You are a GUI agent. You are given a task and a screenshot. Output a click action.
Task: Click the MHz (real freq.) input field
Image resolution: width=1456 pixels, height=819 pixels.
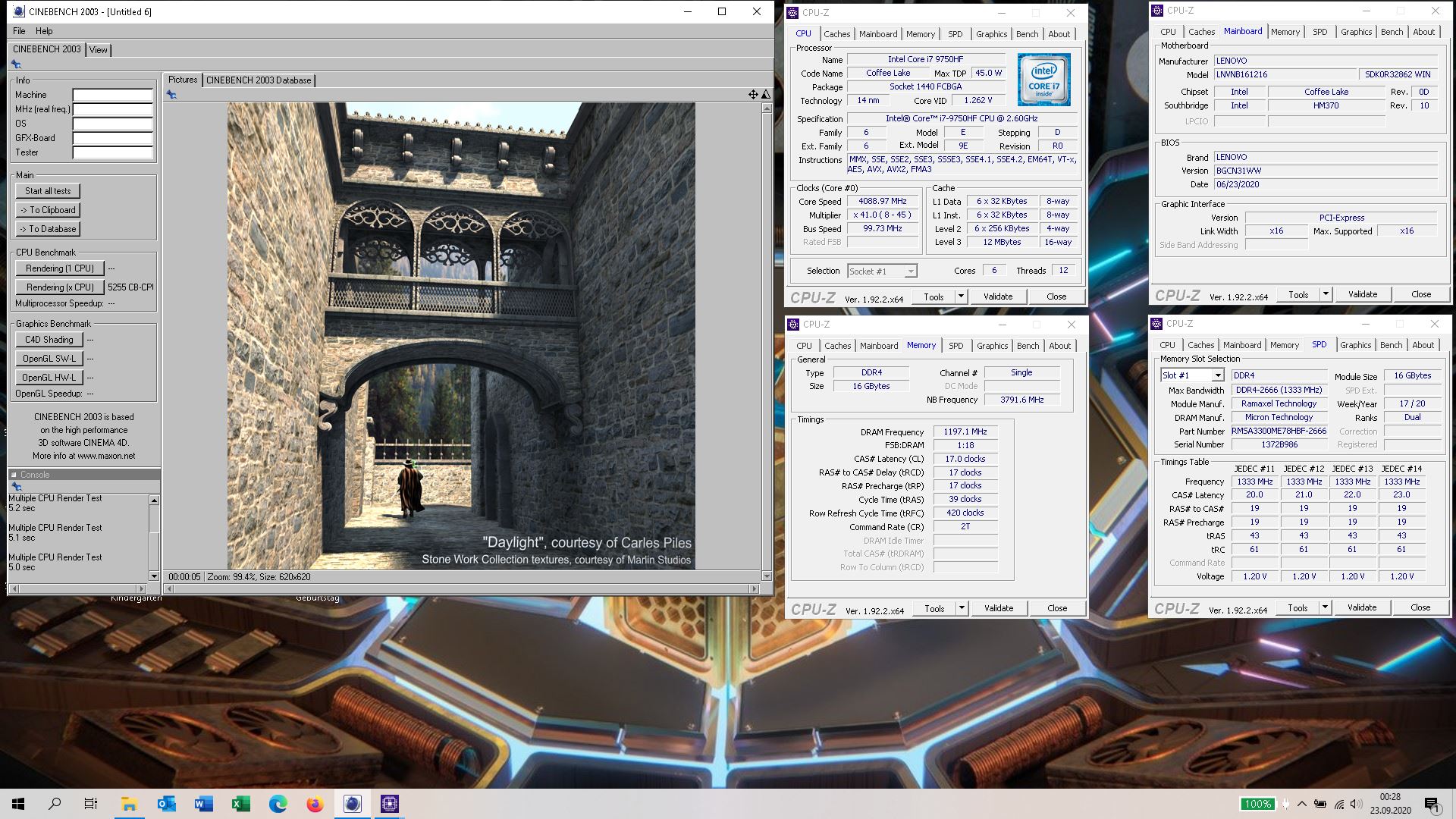coord(113,110)
